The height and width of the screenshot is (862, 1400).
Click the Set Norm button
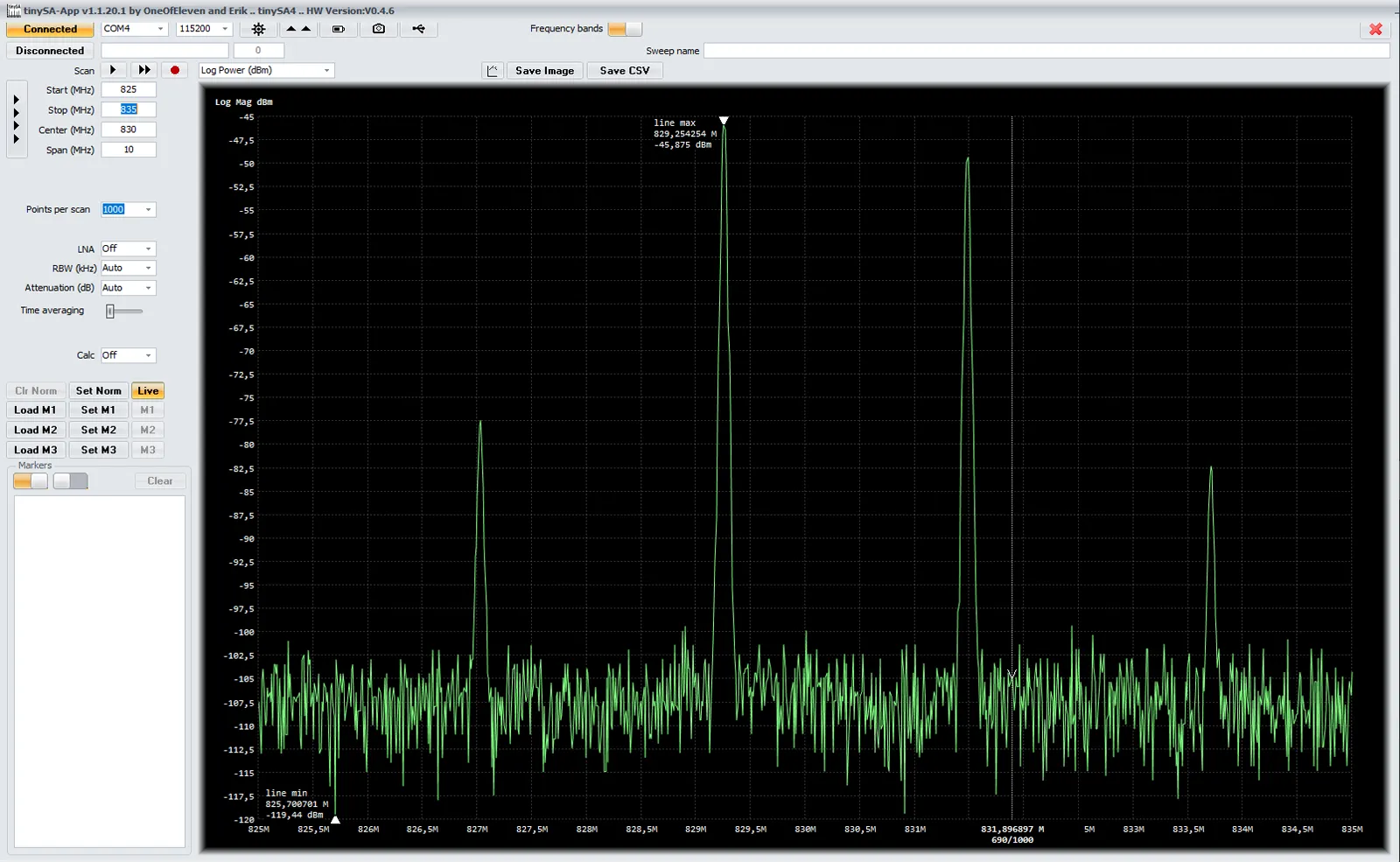[98, 390]
